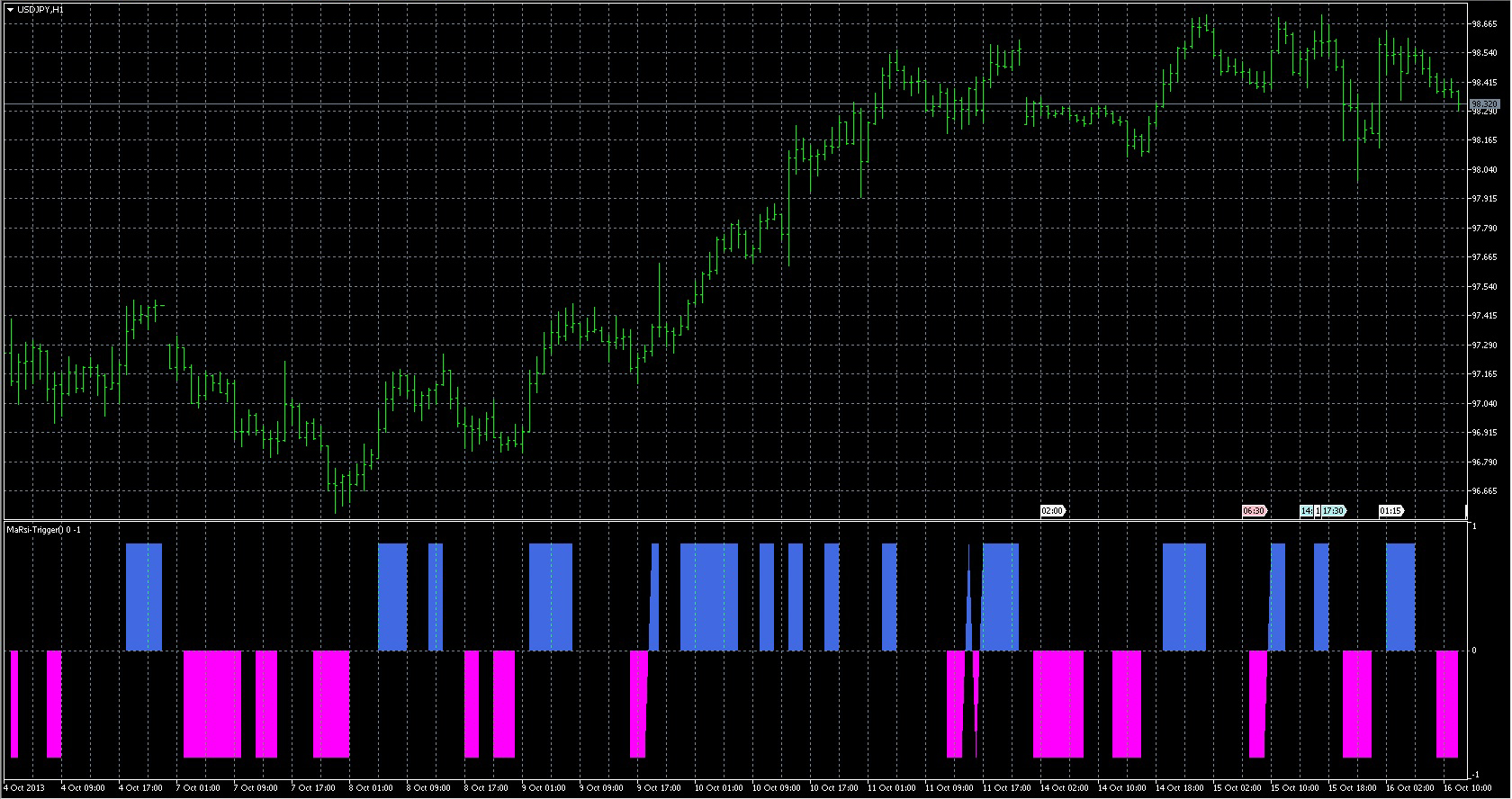Select the 97.290 price scale value
The height and width of the screenshot is (799, 1512).
pyautogui.click(x=1484, y=346)
